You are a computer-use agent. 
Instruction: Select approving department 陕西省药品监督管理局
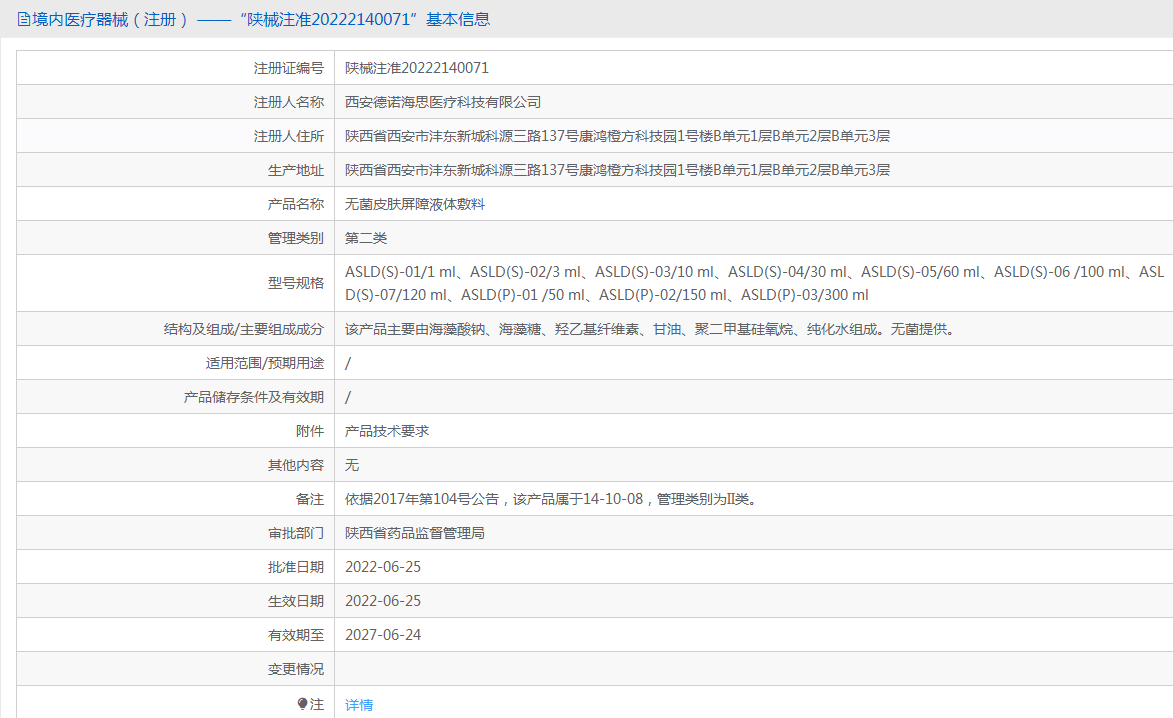414,533
